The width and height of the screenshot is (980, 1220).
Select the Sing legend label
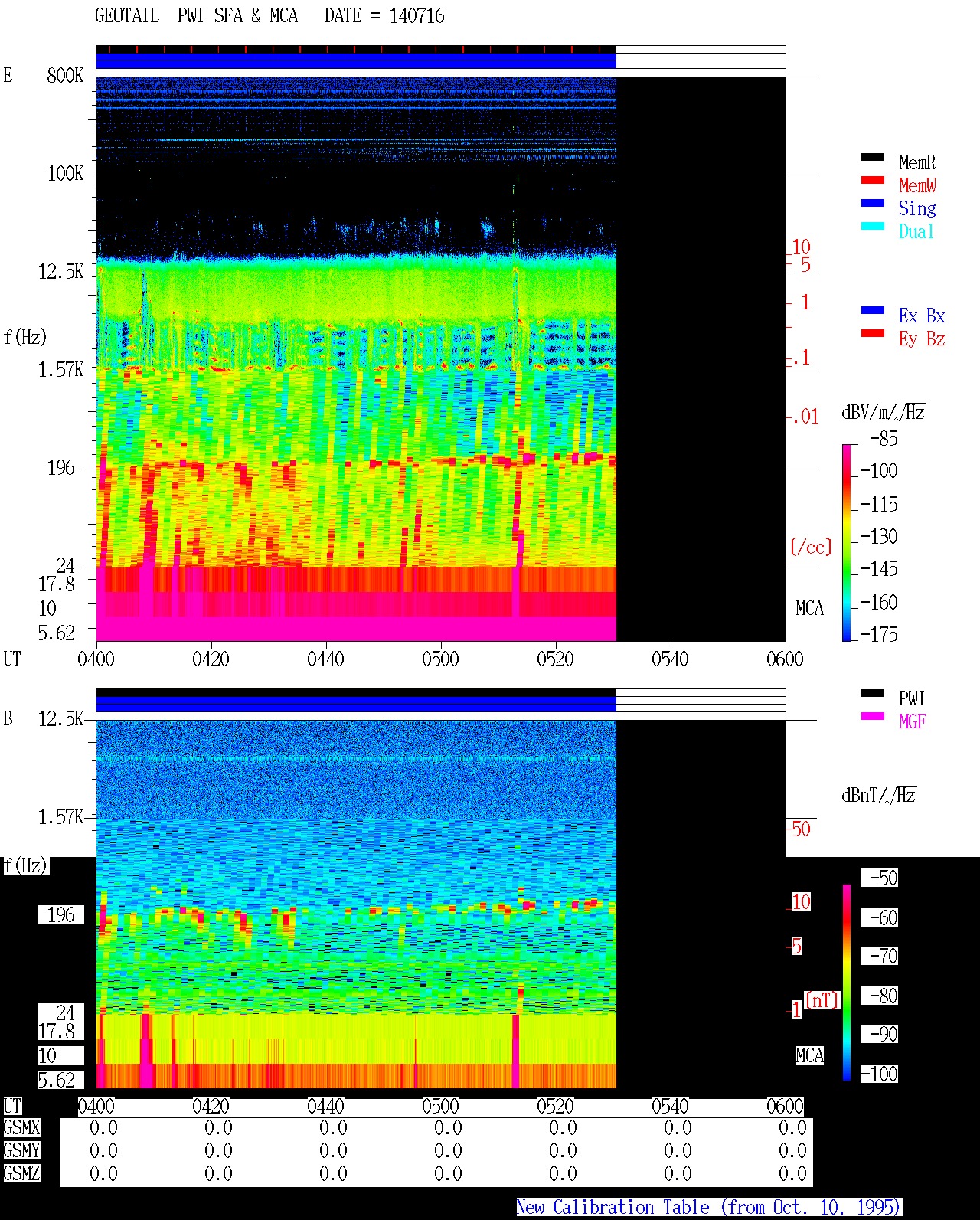917,208
